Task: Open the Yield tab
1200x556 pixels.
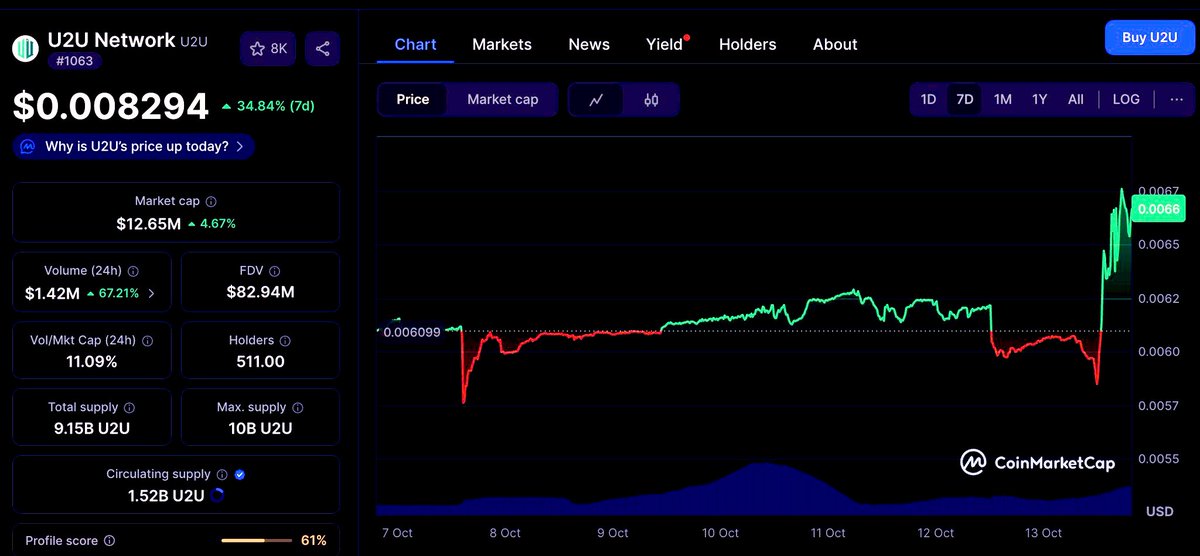Action: pos(665,44)
